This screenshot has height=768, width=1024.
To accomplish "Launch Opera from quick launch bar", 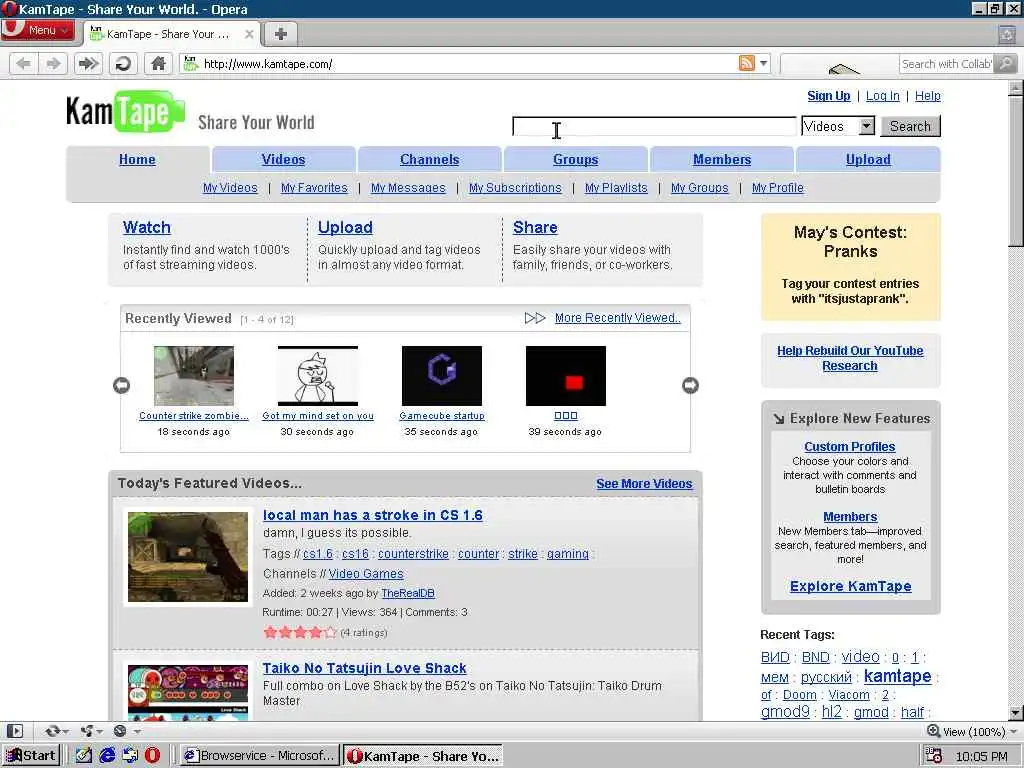I will click(152, 756).
